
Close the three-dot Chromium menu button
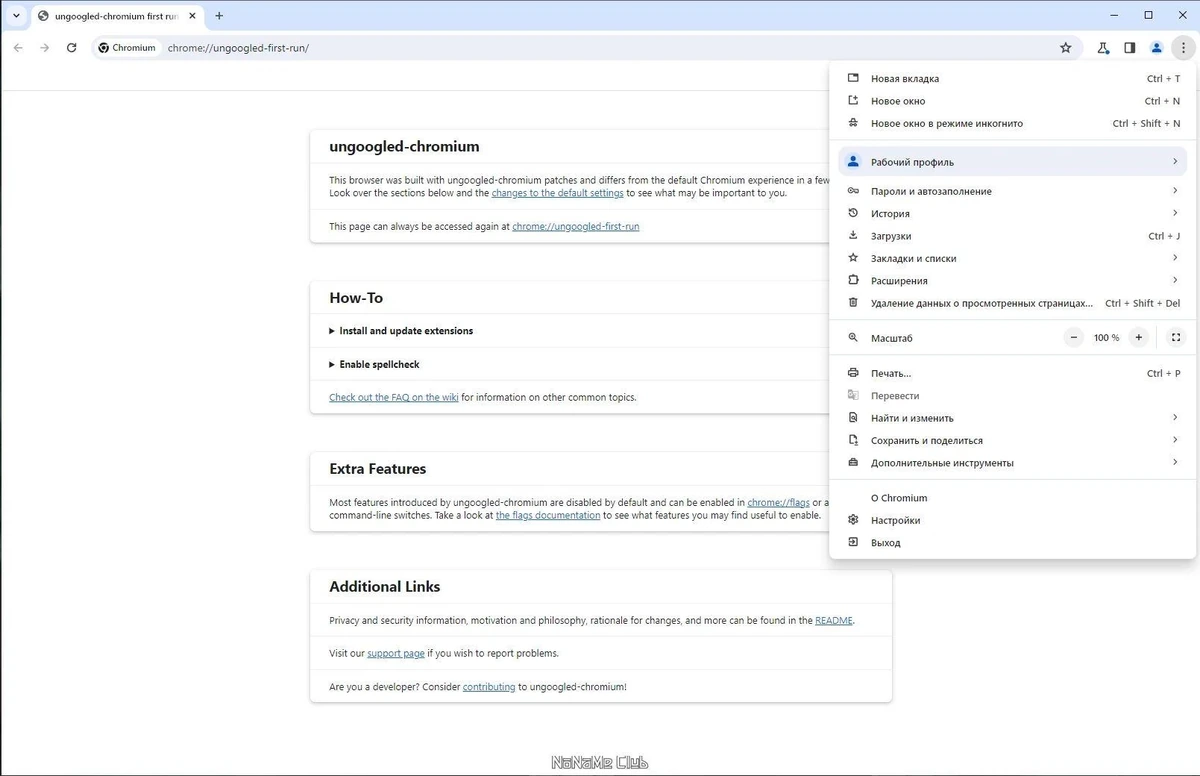coord(1183,47)
